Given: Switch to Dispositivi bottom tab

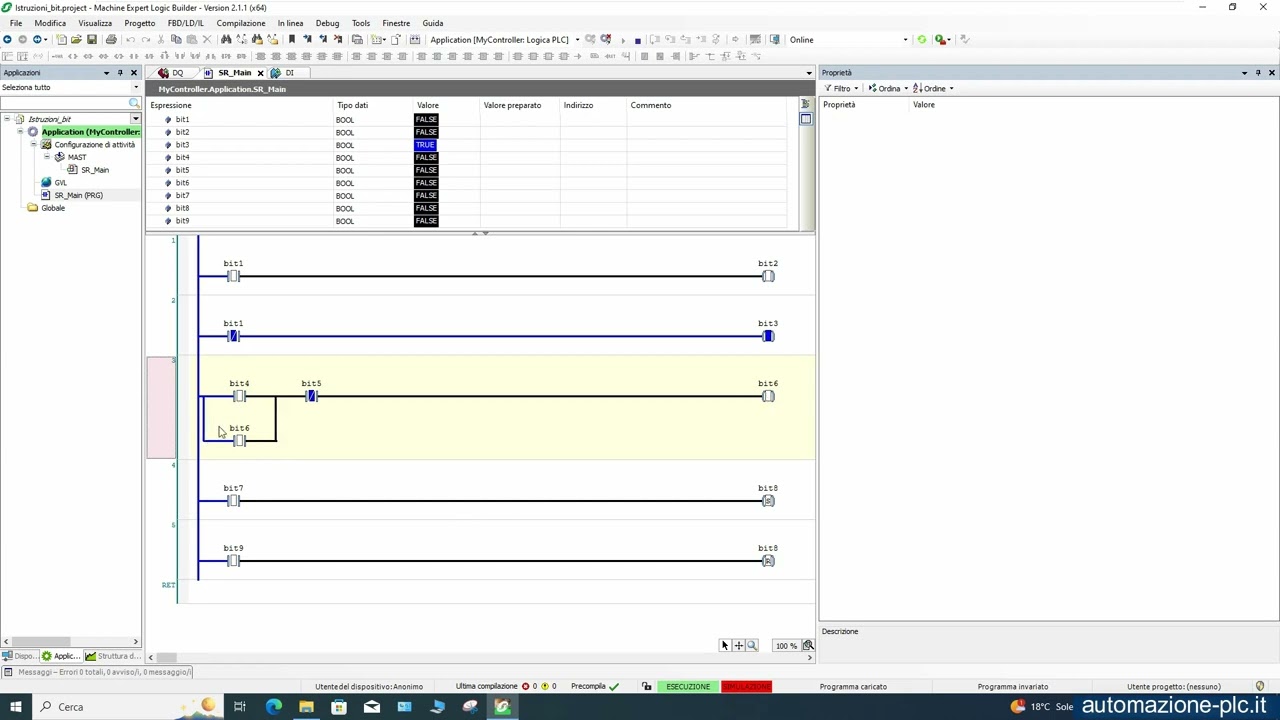Looking at the screenshot, I should pos(20,656).
